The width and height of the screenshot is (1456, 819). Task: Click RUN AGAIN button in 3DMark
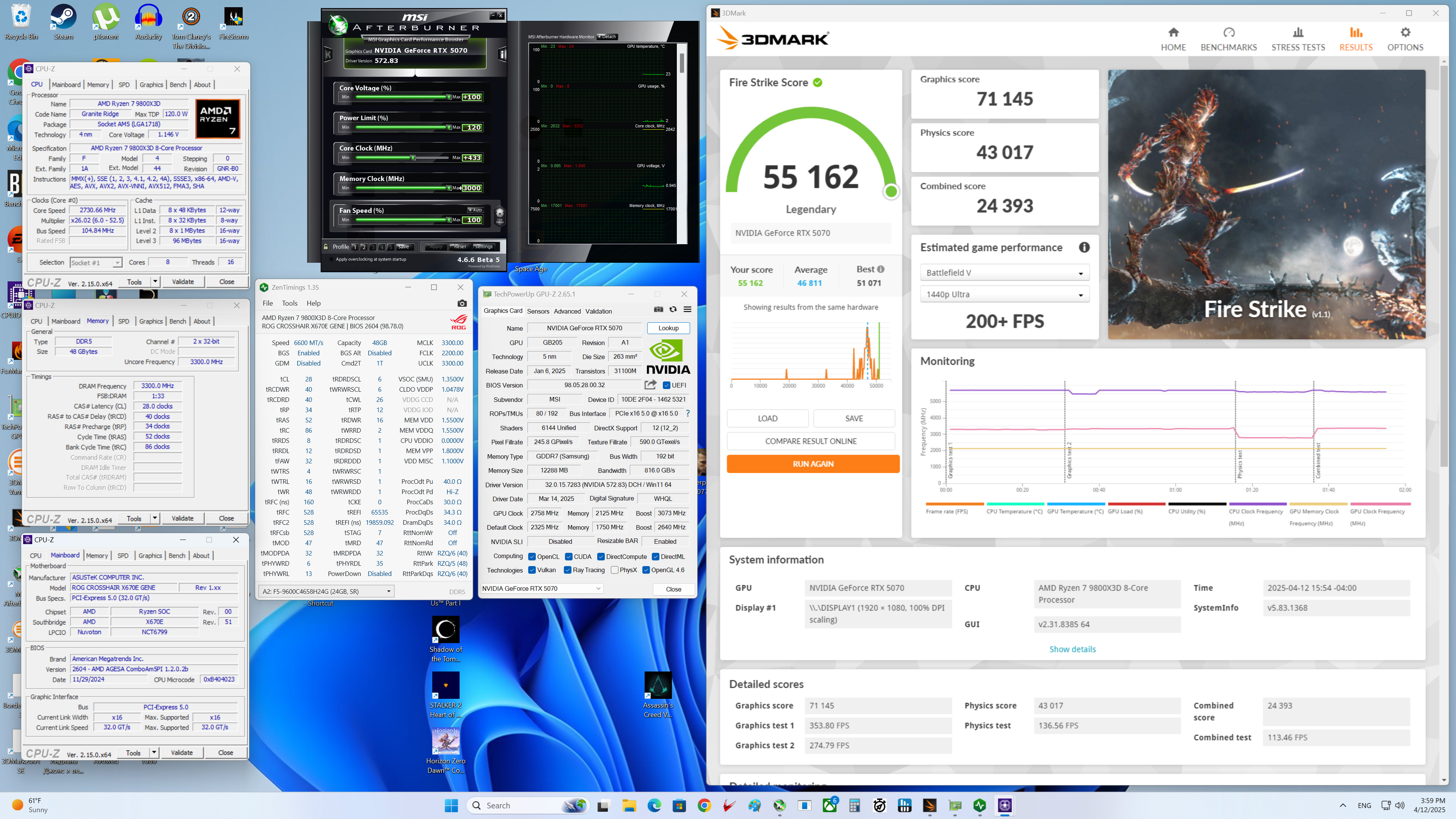click(813, 463)
